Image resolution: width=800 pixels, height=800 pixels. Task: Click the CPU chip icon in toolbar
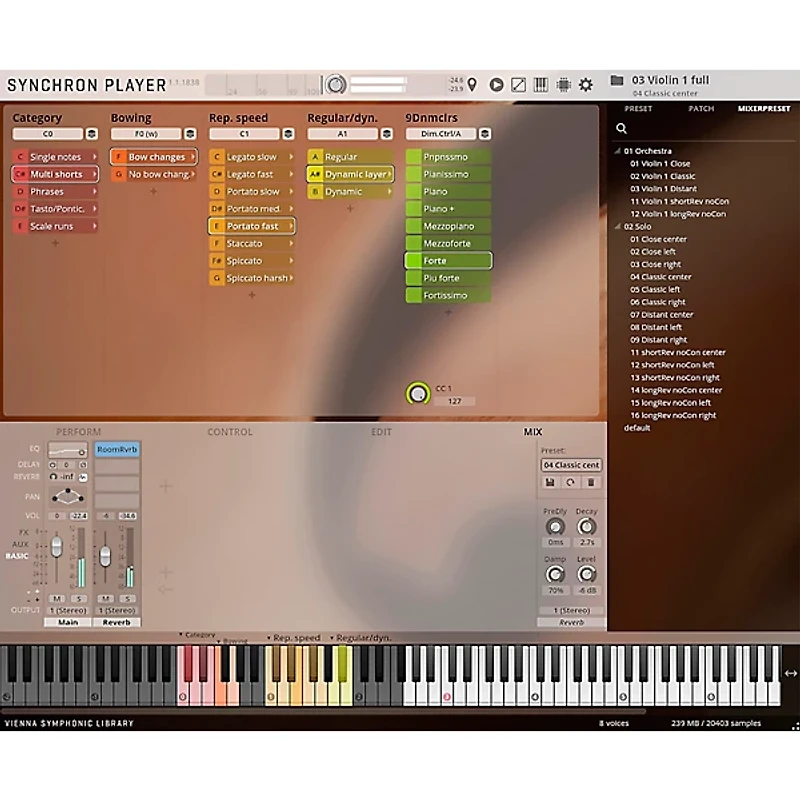[563, 85]
